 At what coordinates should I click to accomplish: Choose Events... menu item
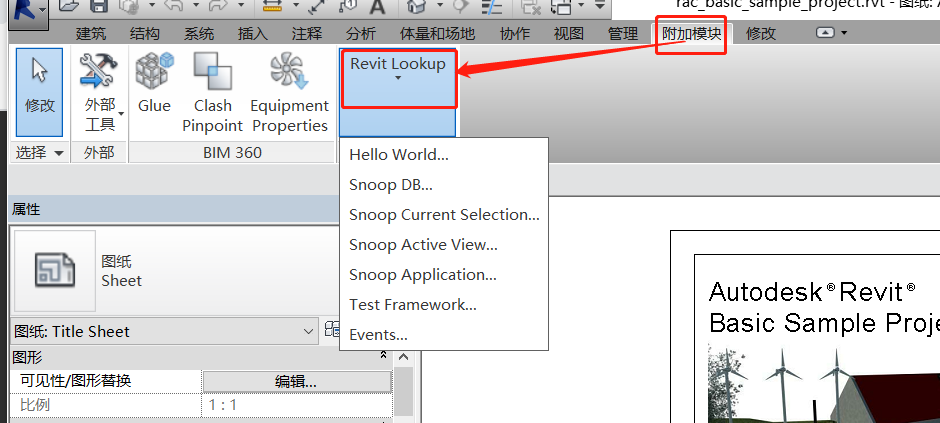(x=444, y=334)
